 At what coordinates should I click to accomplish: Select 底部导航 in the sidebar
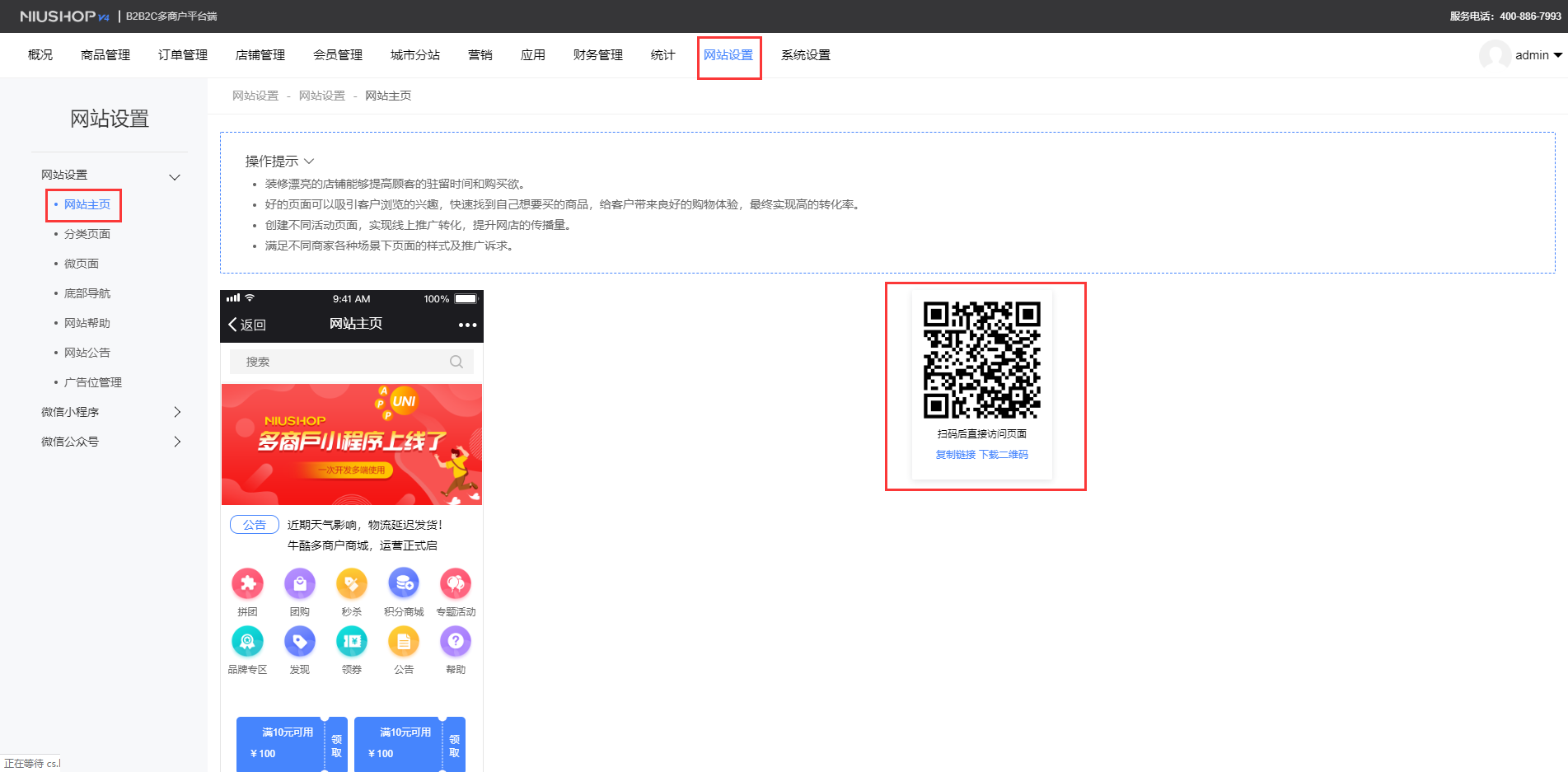click(x=87, y=293)
